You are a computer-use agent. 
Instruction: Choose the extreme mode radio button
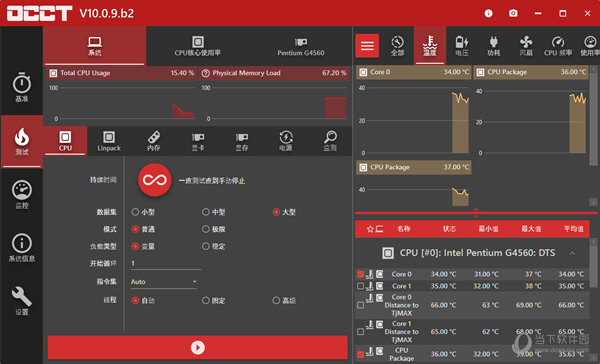(x=206, y=229)
